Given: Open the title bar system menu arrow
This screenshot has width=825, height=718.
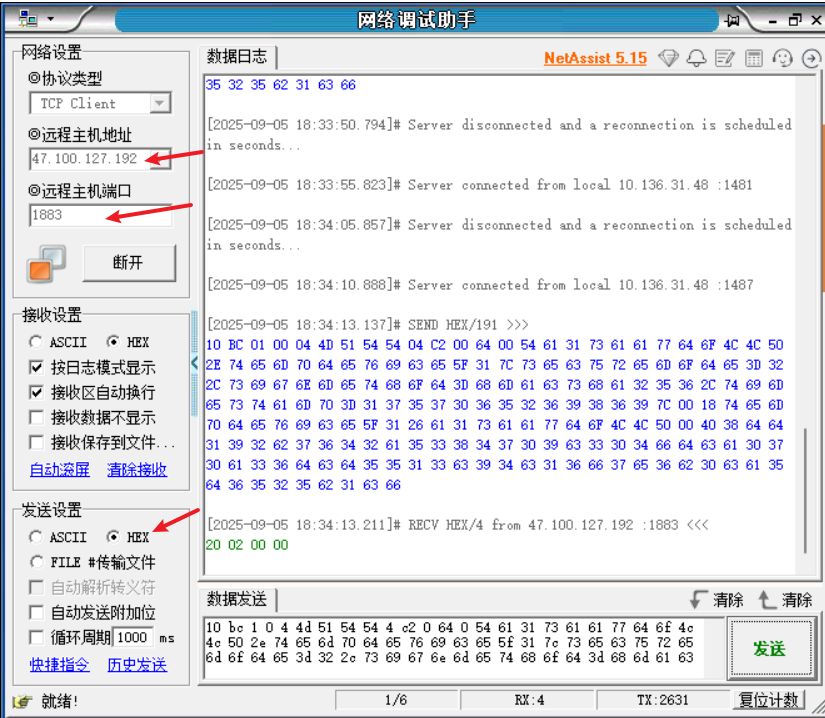Looking at the screenshot, I should coord(51,18).
